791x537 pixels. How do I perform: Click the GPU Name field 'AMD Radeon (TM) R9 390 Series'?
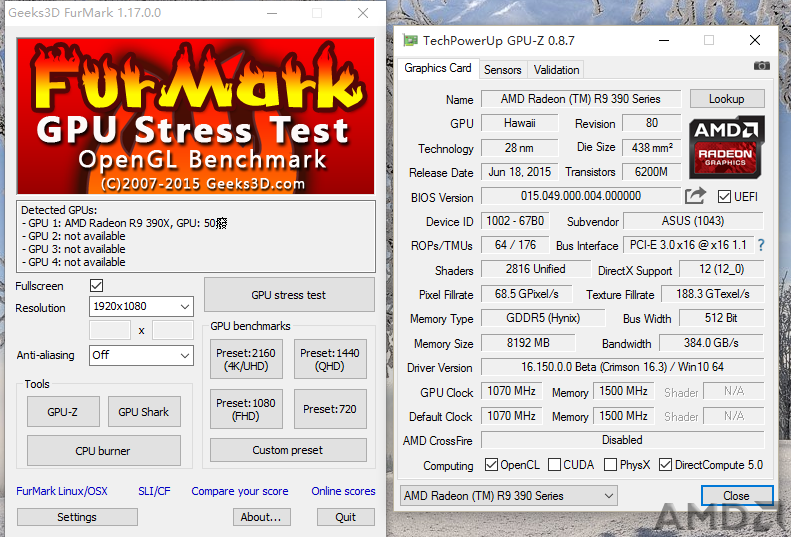(581, 99)
